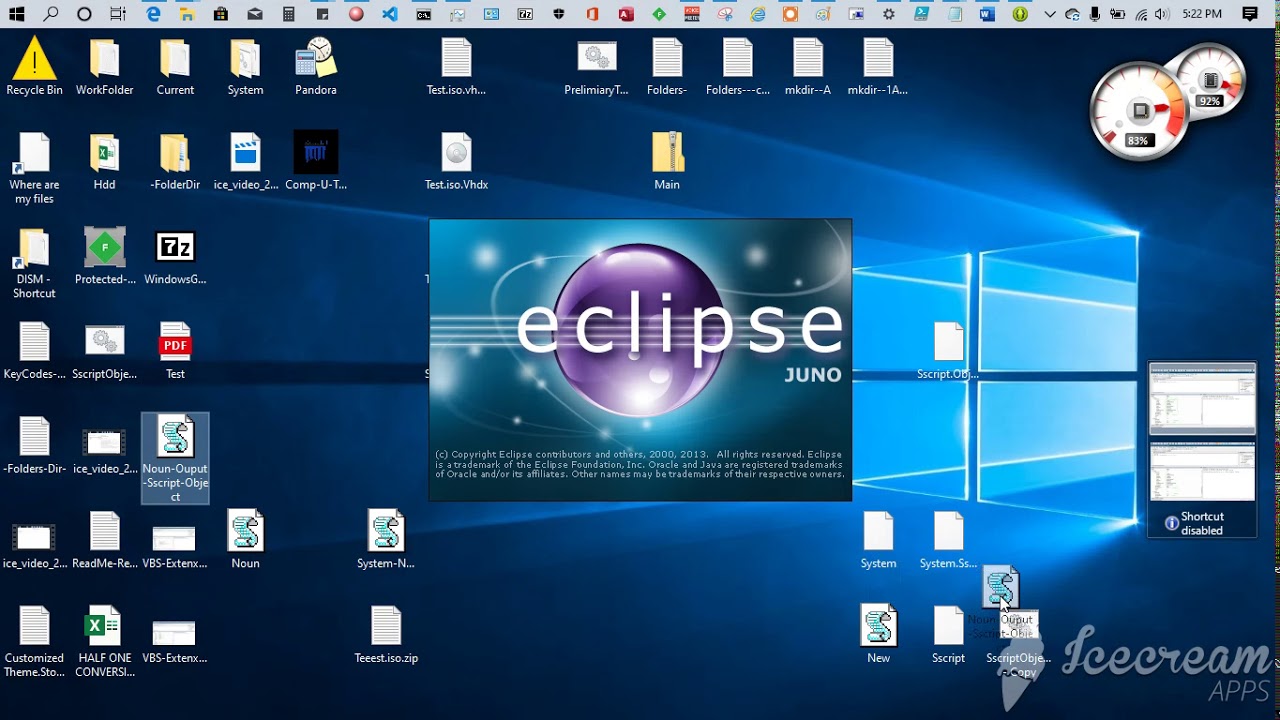Screen dimensions: 1280x720
Task: Open Microsoft Office taskbar icon
Action: pyautogui.click(x=592, y=14)
